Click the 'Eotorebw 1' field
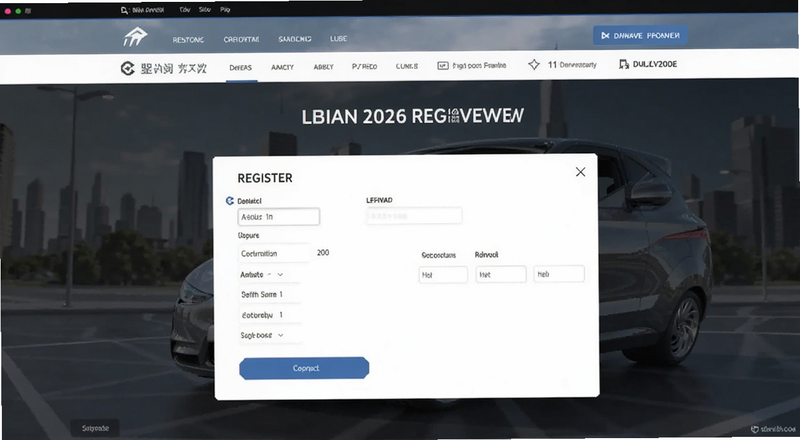Viewport: 800px width, 440px height. [x=269, y=315]
